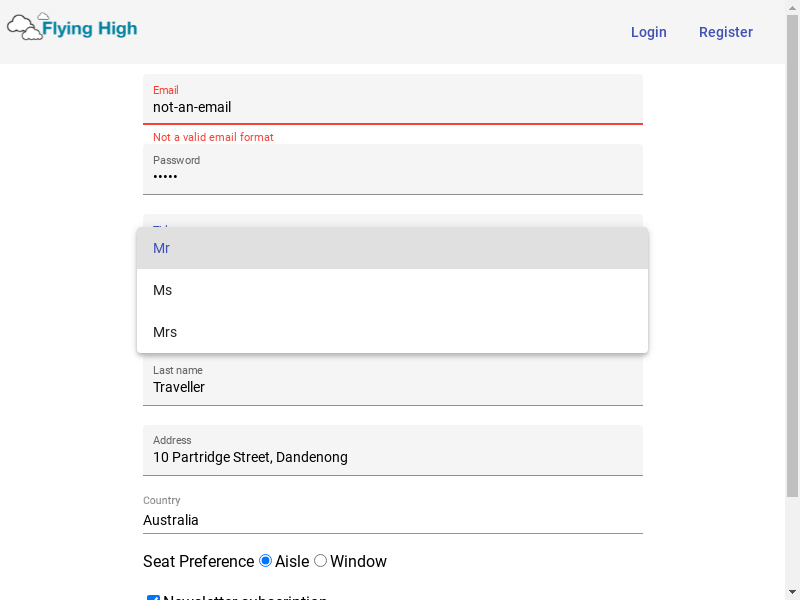The height and width of the screenshot is (600, 800).
Task: Click the Aisle radio label text
Action: 292,561
